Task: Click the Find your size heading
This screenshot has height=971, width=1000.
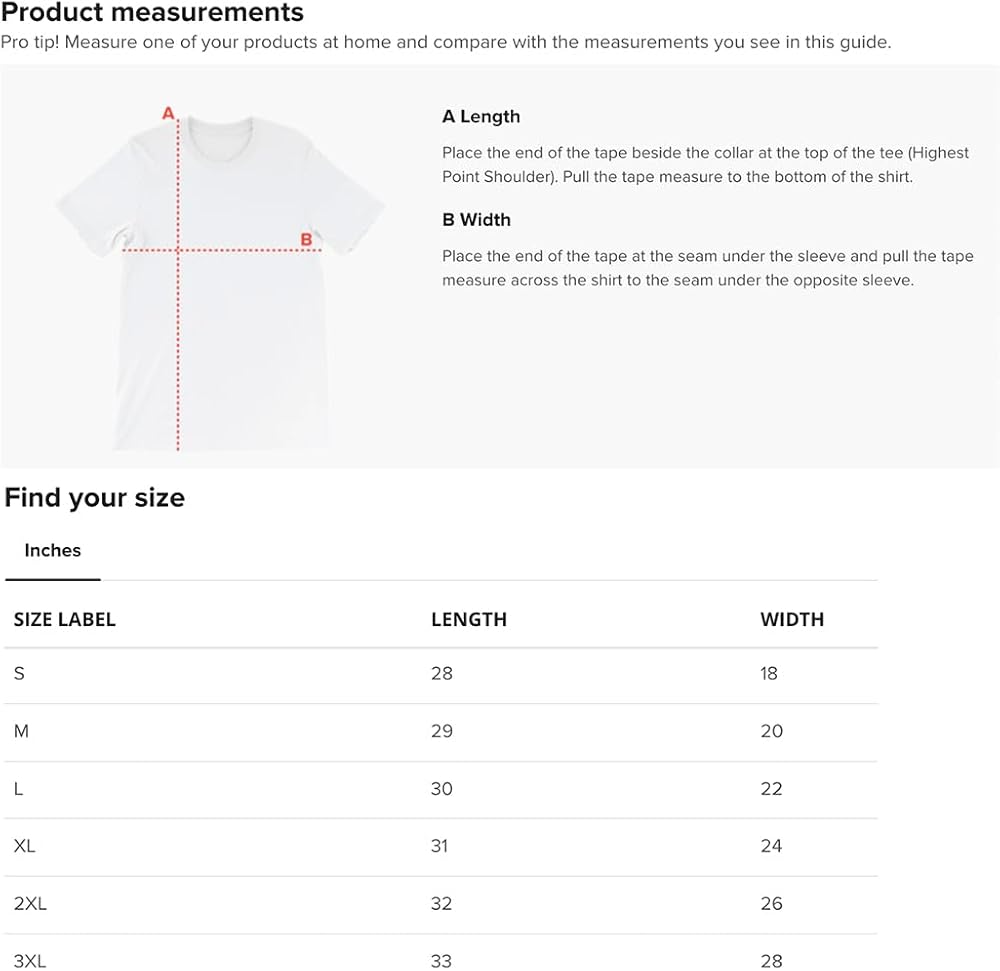Action: point(94,497)
